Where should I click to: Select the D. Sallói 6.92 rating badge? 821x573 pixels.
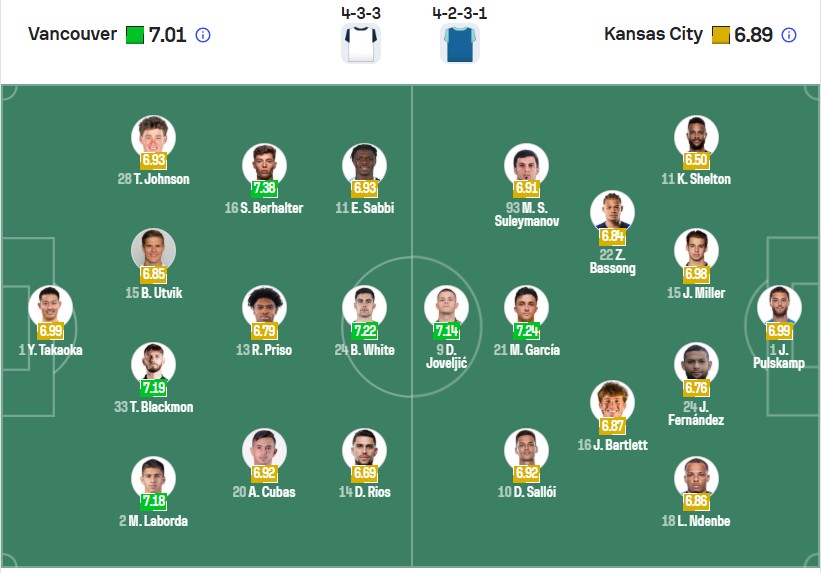tap(526, 473)
